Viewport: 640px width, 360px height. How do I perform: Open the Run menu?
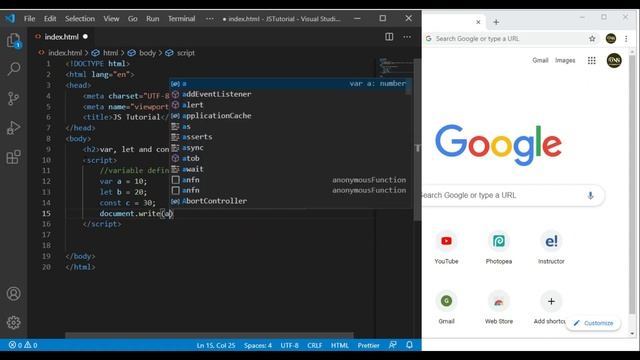tap(153, 19)
